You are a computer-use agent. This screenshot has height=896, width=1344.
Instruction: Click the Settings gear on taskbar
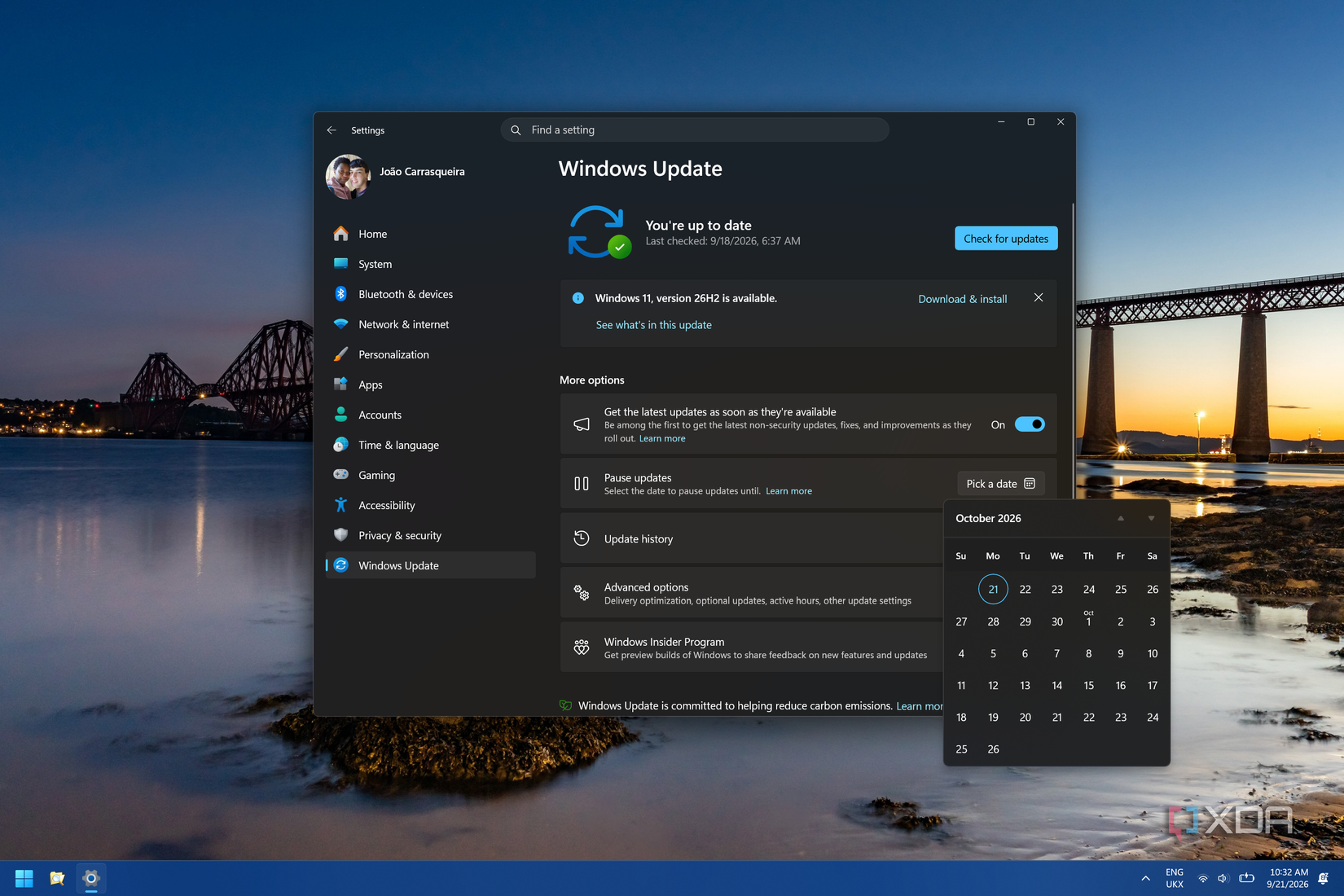pyautogui.click(x=91, y=878)
